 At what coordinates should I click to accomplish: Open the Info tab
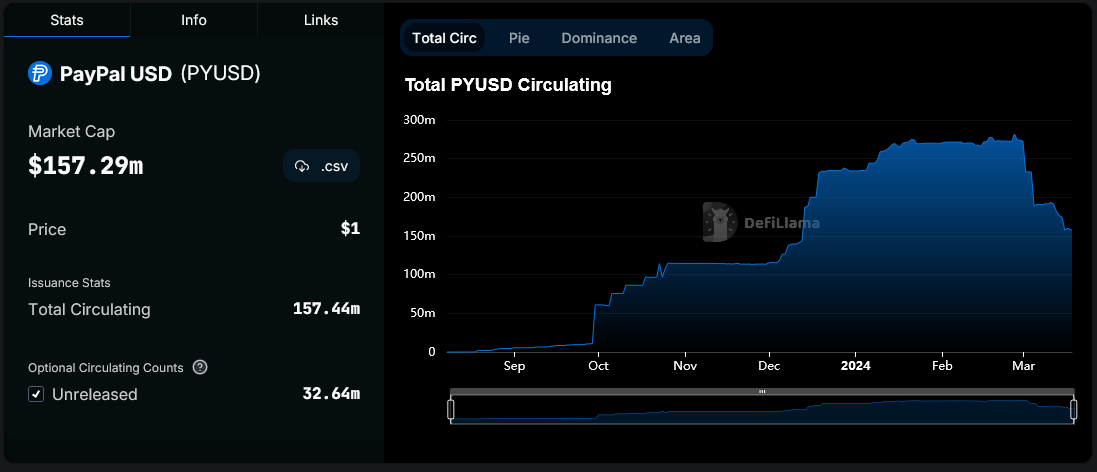194,20
